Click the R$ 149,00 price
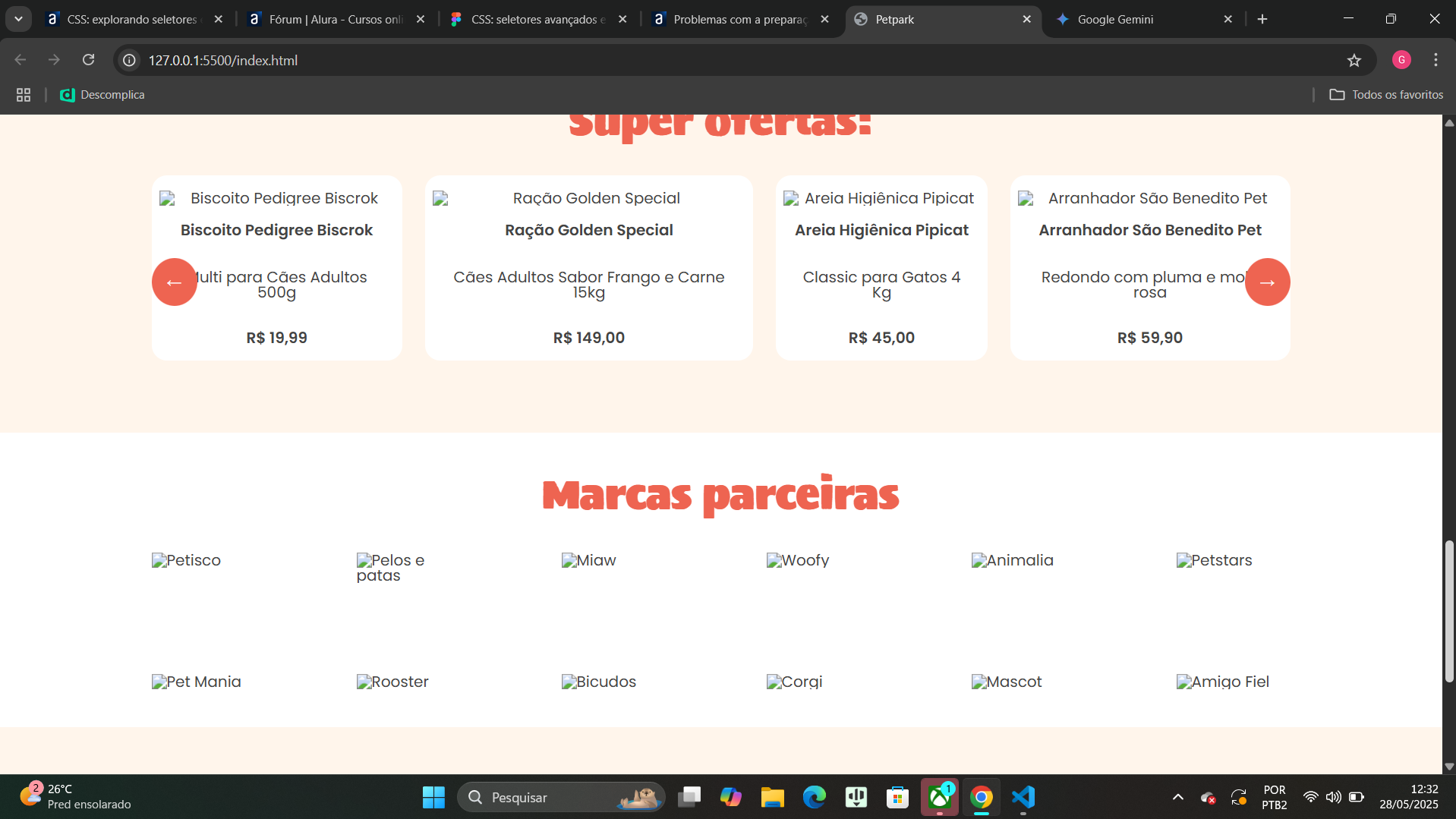Viewport: 1456px width, 819px height. coord(588,338)
